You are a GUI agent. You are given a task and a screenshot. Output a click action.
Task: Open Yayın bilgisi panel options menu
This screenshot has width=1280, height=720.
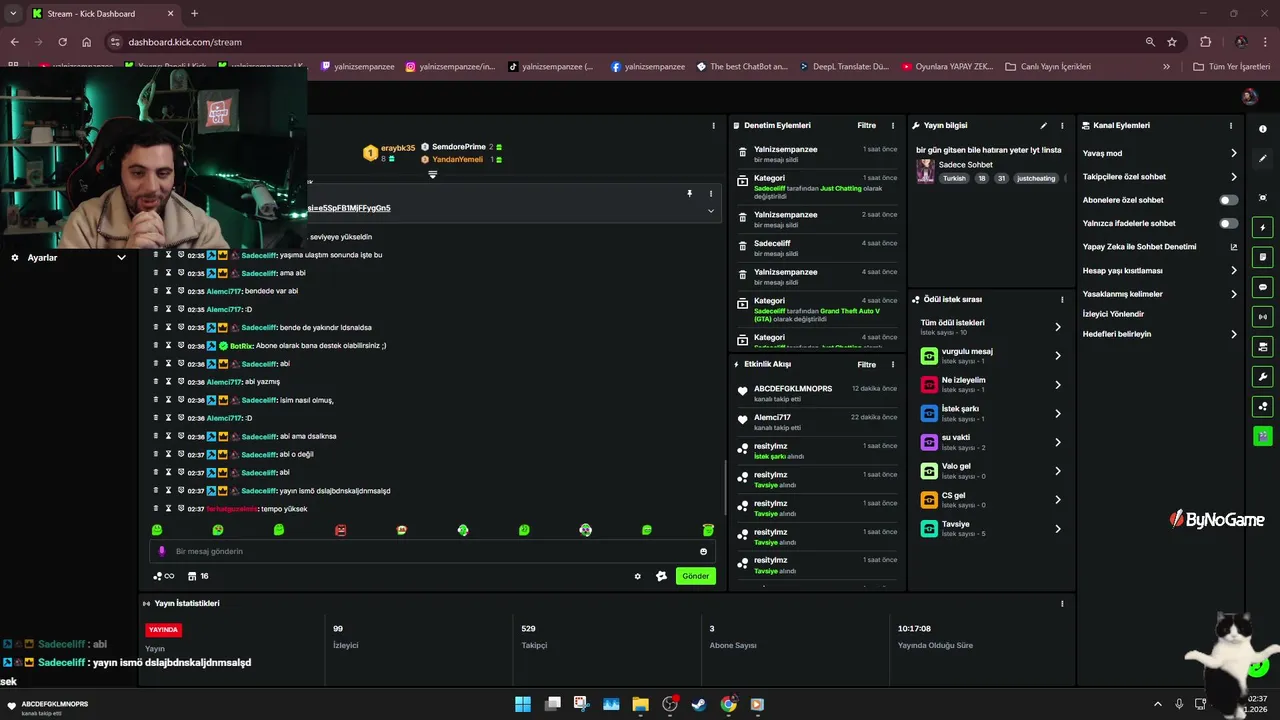tap(1062, 126)
